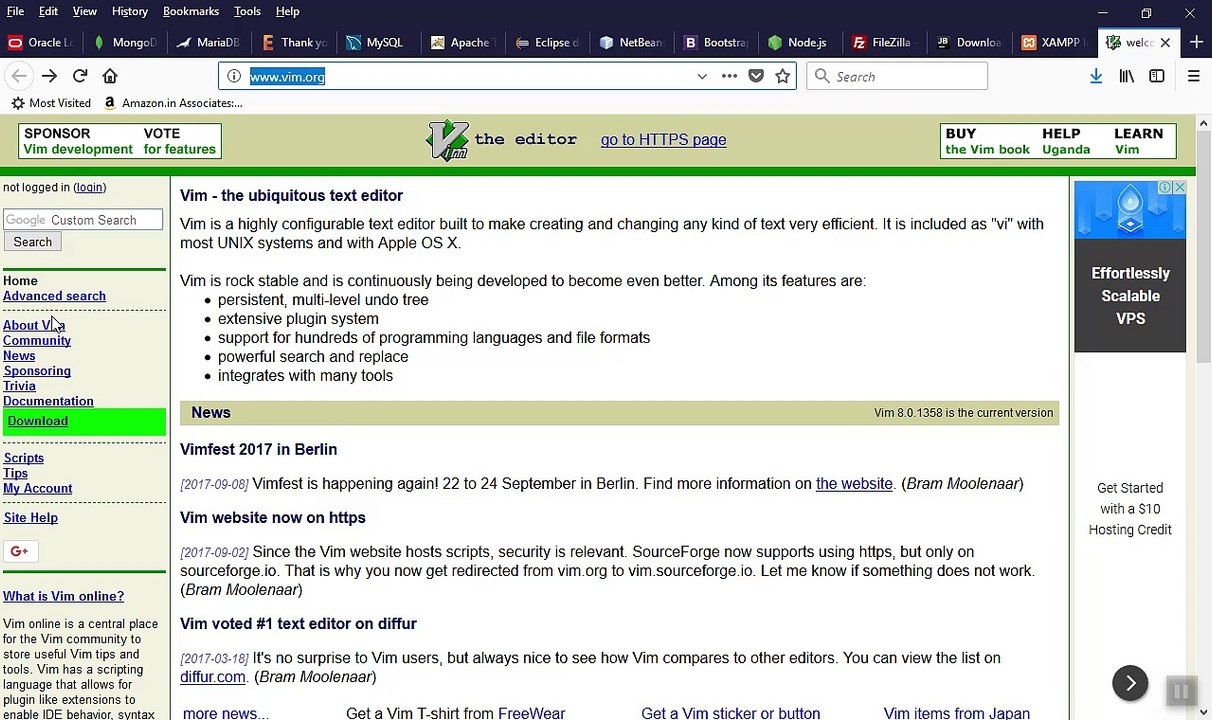Image resolution: width=1212 pixels, height=720 pixels.
Task: Follow the 'go to HTTPS page' link
Action: [663, 140]
